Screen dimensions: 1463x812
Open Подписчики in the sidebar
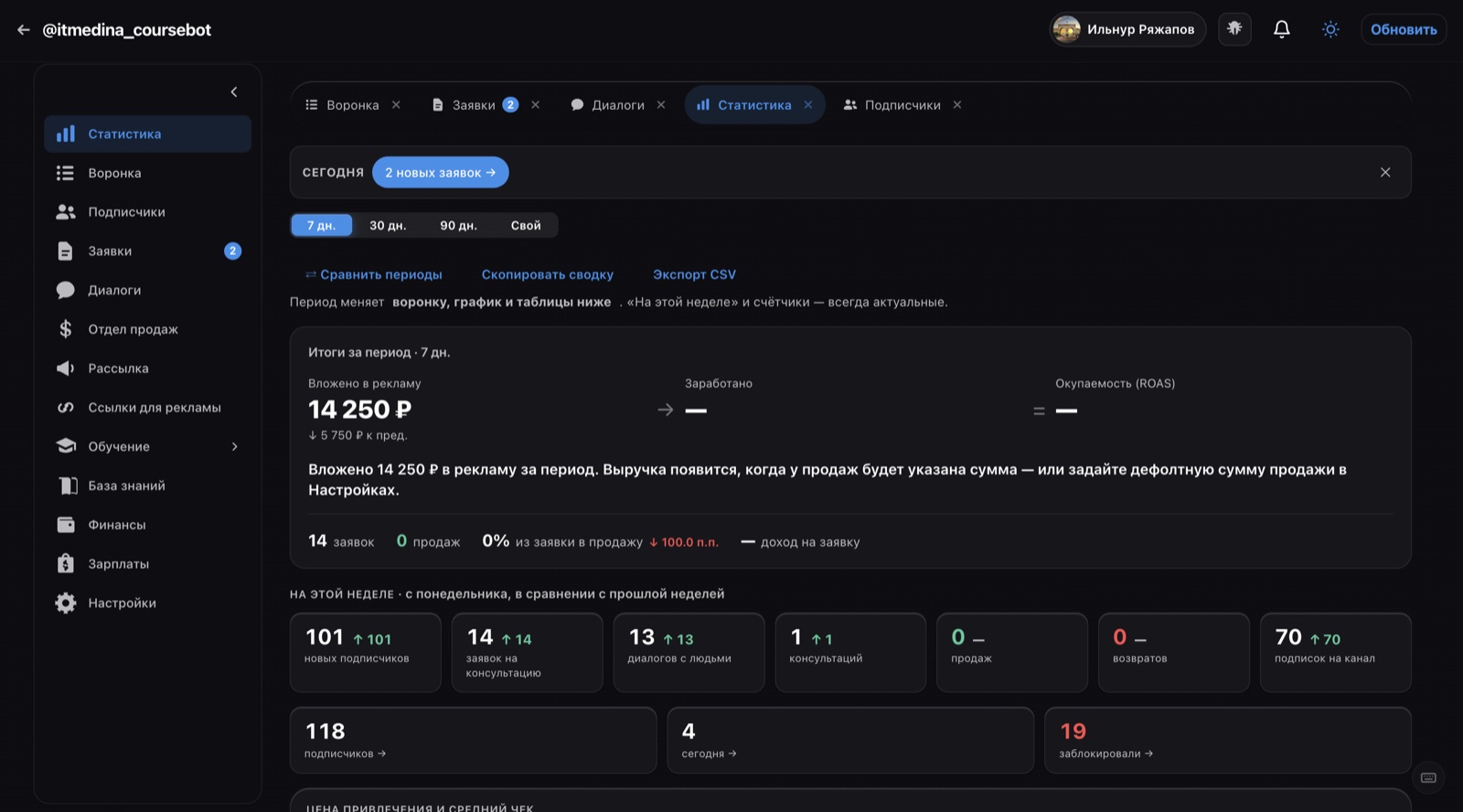point(147,212)
